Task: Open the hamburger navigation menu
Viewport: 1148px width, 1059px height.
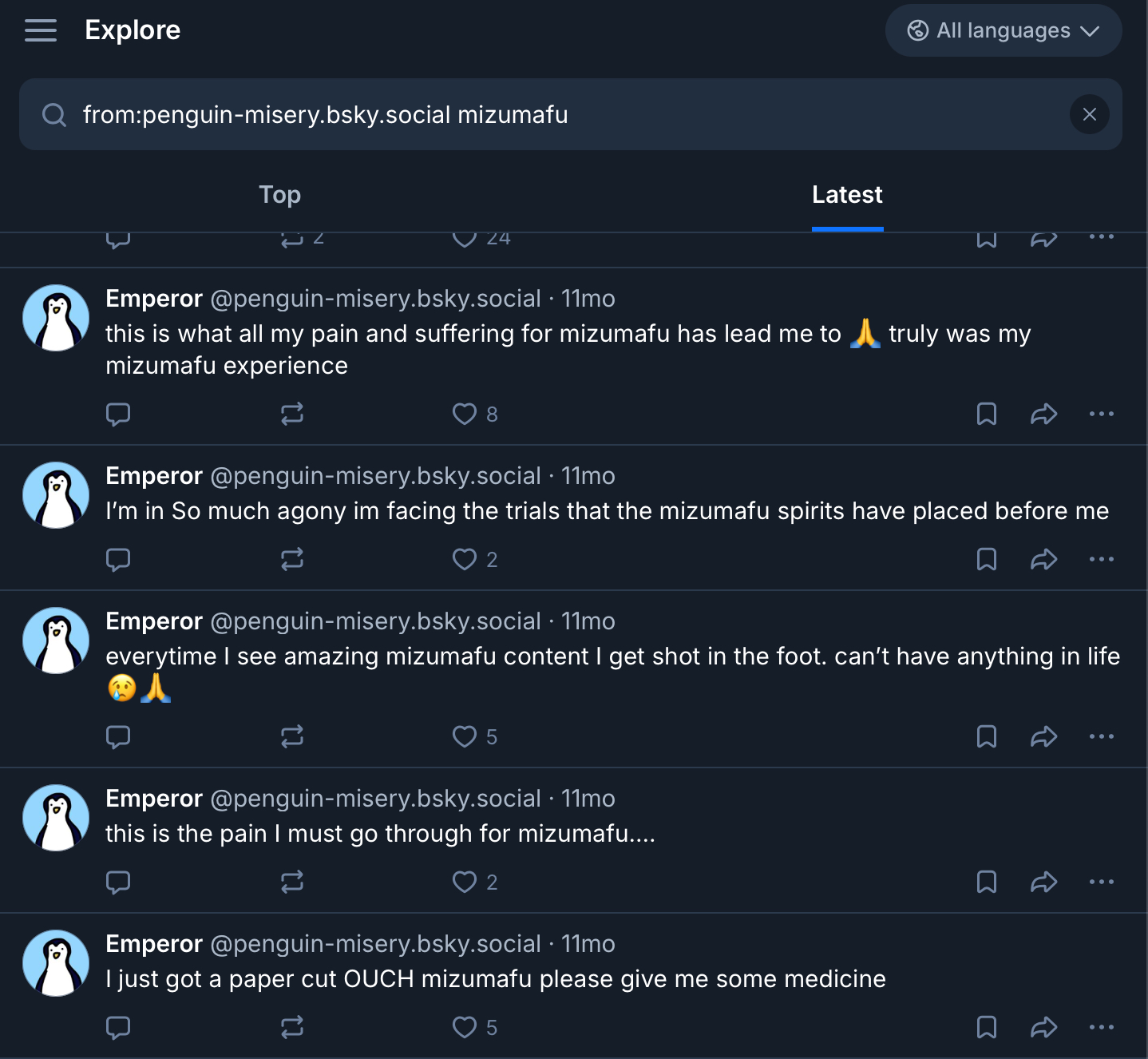Action: [40, 30]
